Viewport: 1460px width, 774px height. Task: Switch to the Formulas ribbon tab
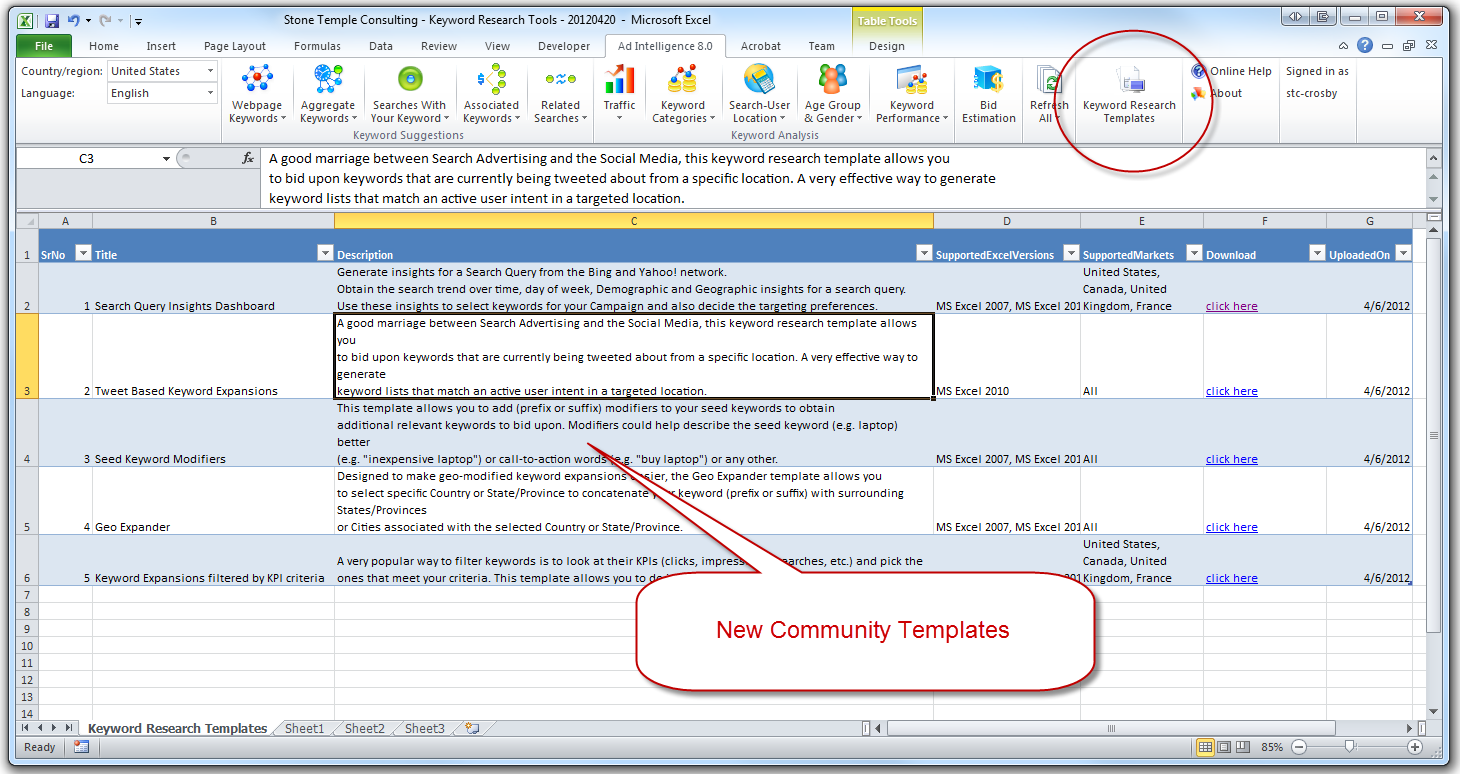318,46
